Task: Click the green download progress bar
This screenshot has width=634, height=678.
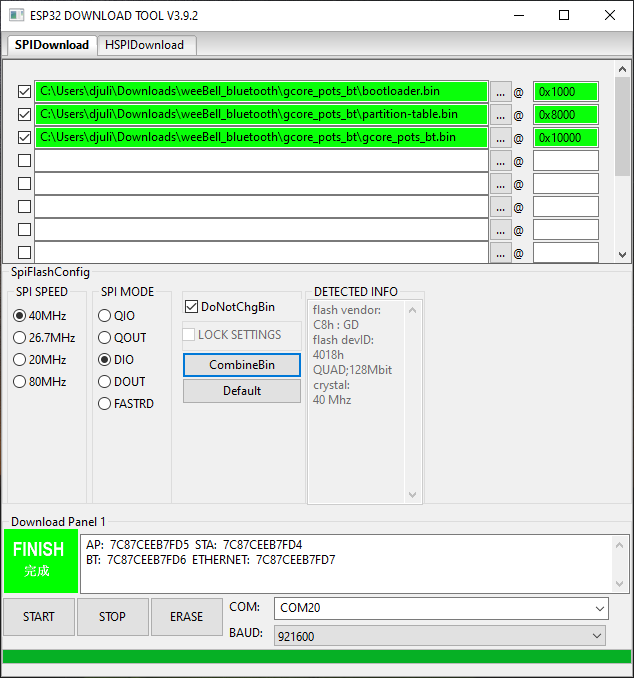Action: 317,656
